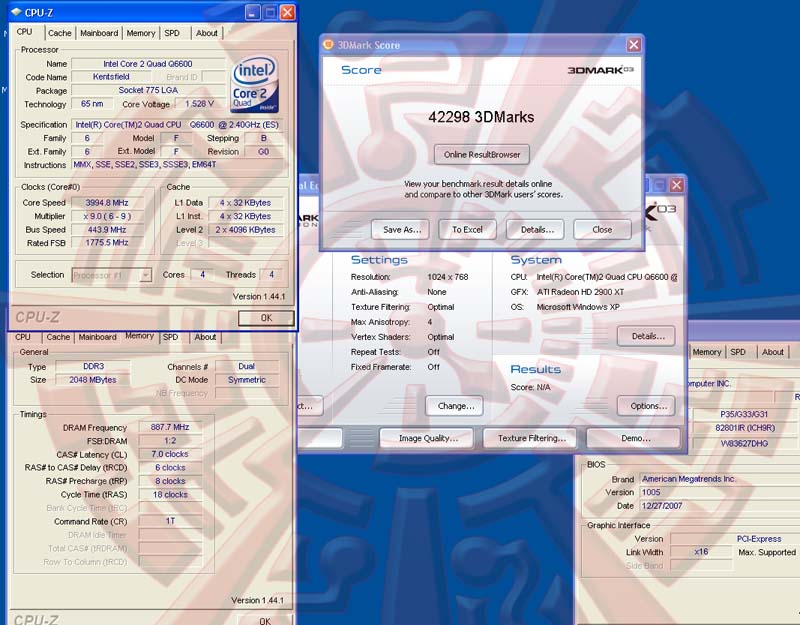Open SPD tab in top CPU-Z window
The width and height of the screenshot is (800, 625).
pos(172,33)
